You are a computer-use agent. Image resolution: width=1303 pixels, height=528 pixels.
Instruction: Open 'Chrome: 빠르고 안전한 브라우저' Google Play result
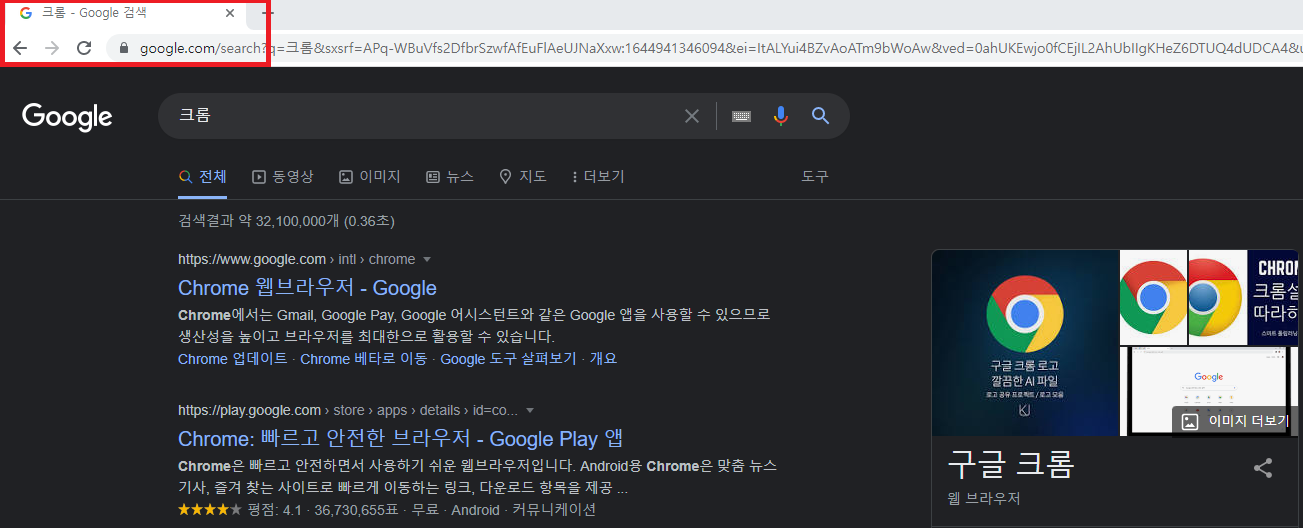pos(401,439)
